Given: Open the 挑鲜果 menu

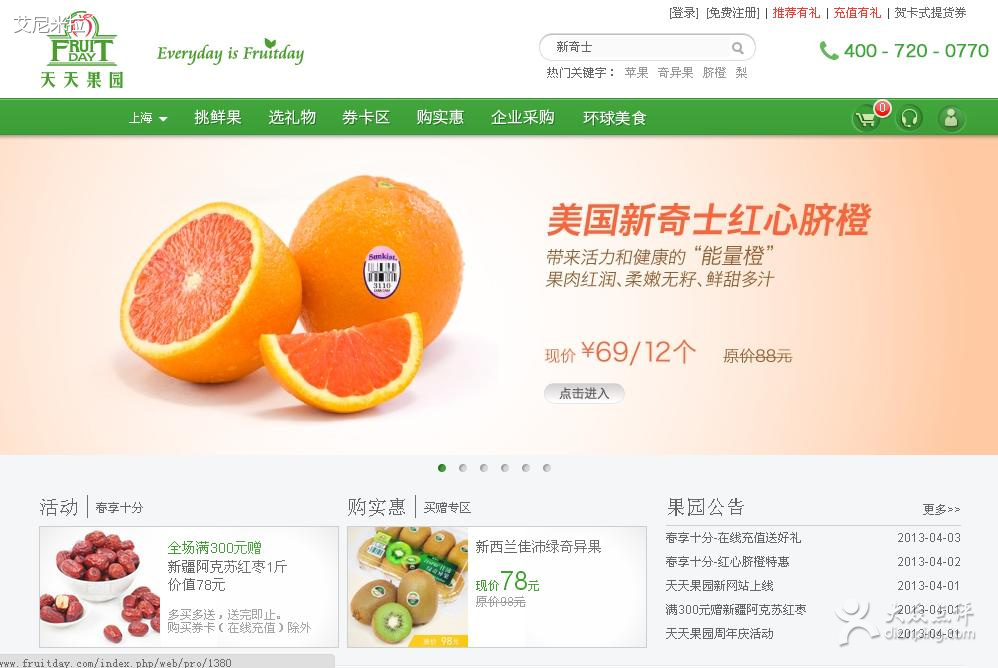Looking at the screenshot, I should pyautogui.click(x=218, y=118).
